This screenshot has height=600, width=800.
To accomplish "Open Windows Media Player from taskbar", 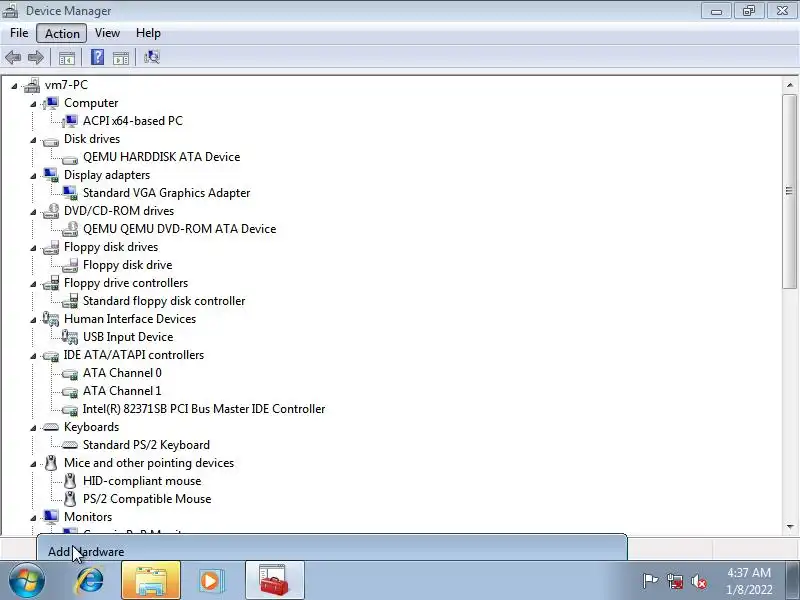I will pyautogui.click(x=210, y=581).
